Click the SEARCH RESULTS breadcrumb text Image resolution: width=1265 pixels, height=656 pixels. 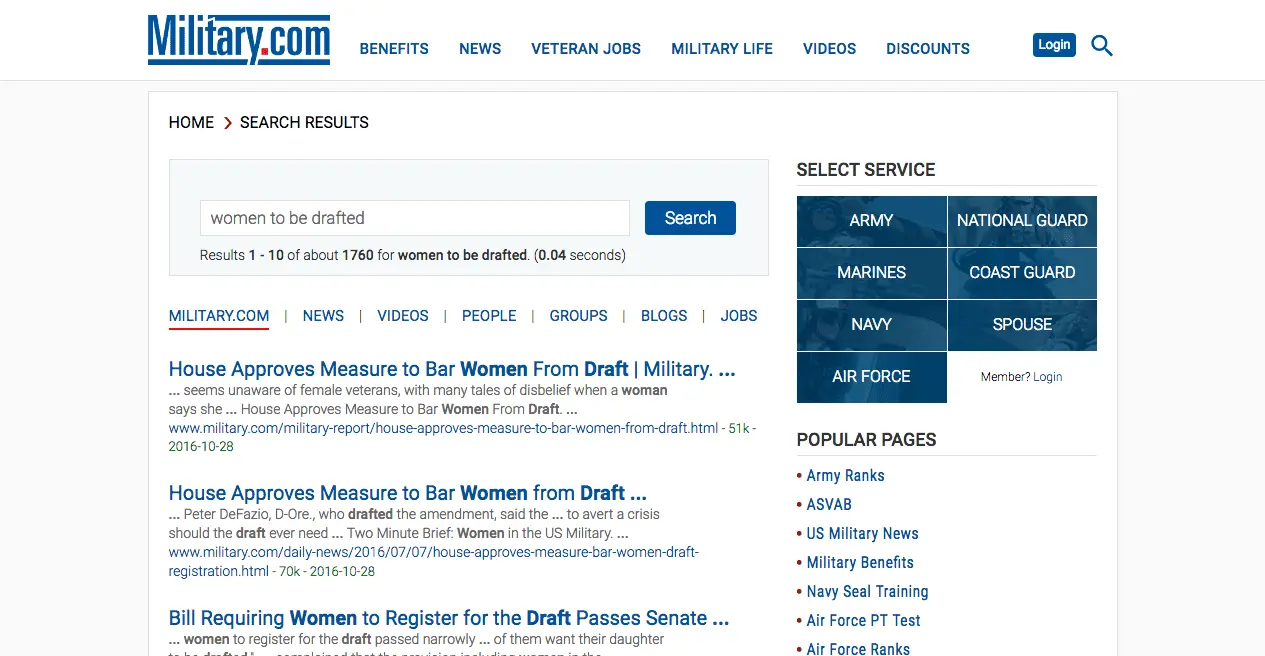[304, 122]
